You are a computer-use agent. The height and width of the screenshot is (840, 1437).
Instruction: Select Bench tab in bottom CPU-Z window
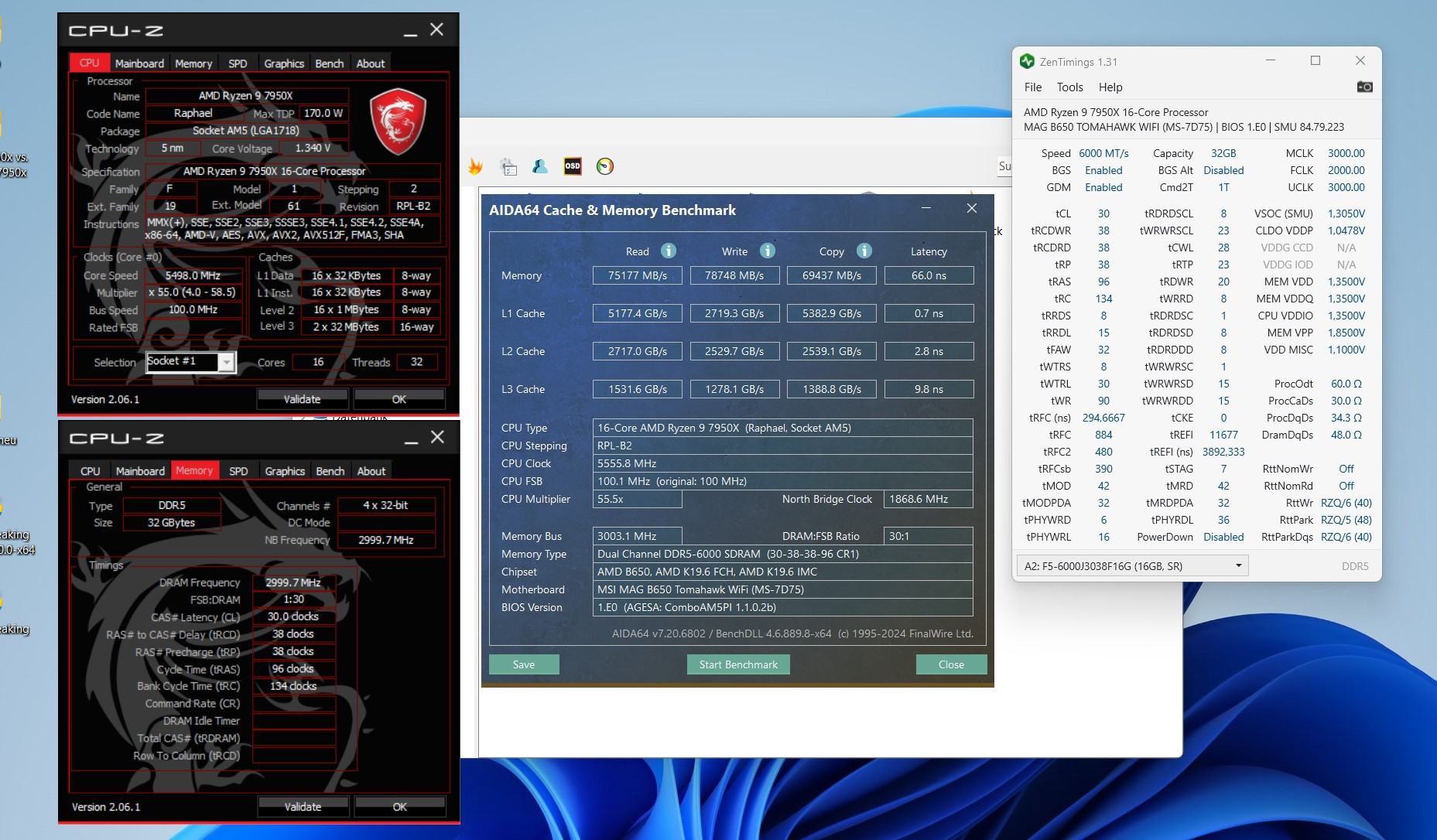point(330,471)
